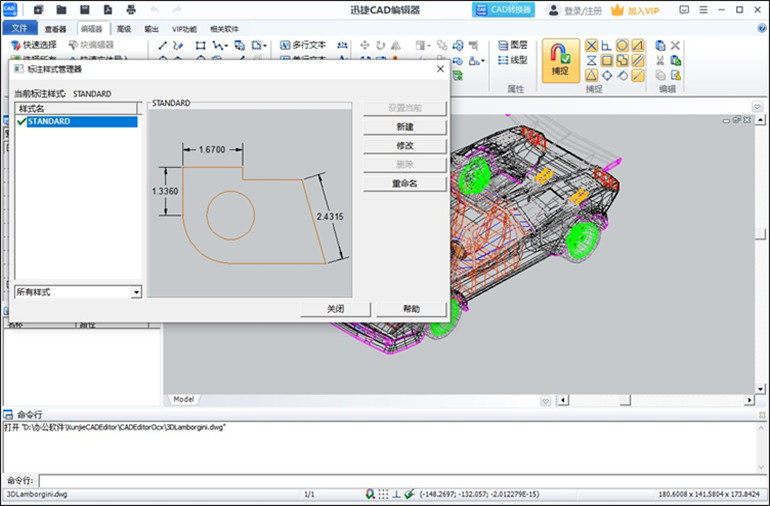Image resolution: width=770 pixels, height=506 pixels.
Task: Click the 多行文本 multiline text tool
Action: pos(303,45)
